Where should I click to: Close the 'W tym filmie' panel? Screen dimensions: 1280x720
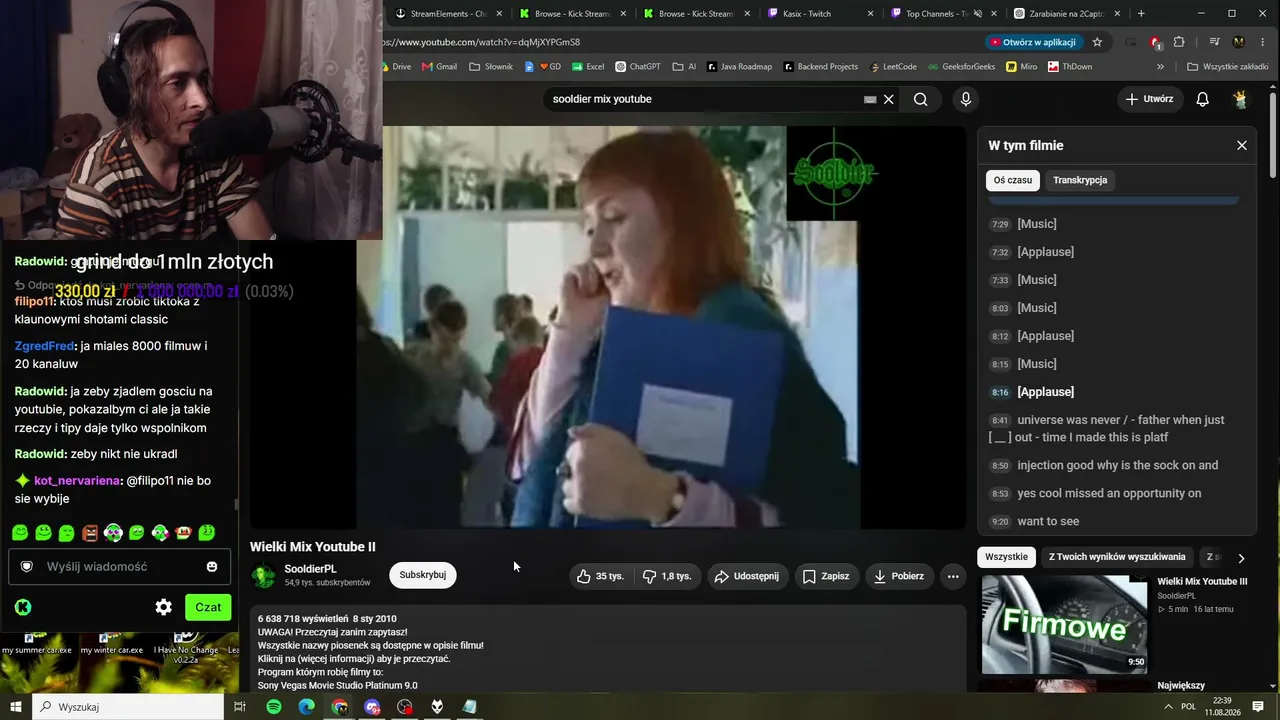click(1242, 145)
